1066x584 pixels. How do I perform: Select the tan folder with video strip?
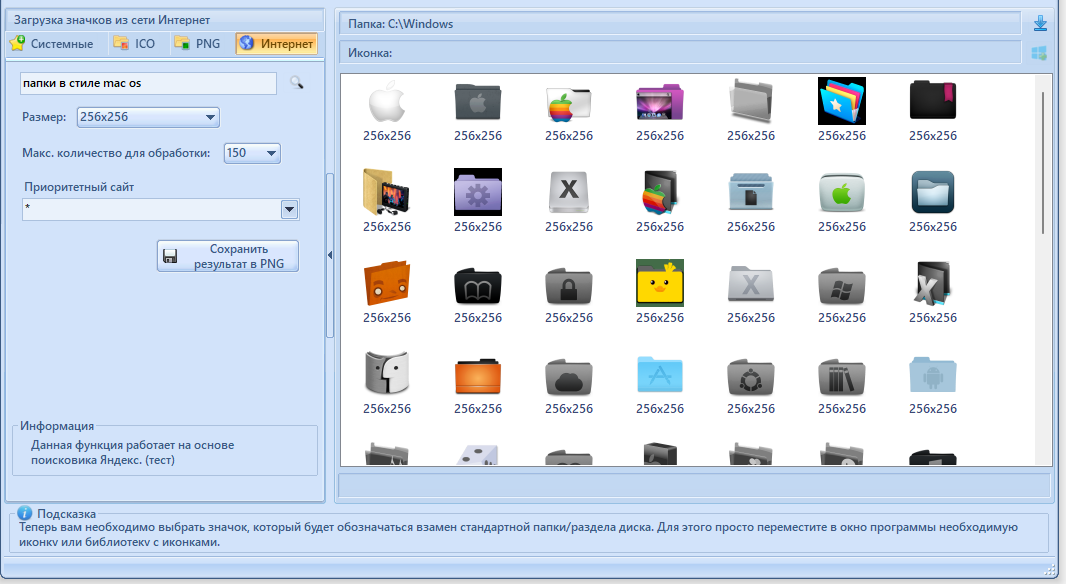coord(386,192)
